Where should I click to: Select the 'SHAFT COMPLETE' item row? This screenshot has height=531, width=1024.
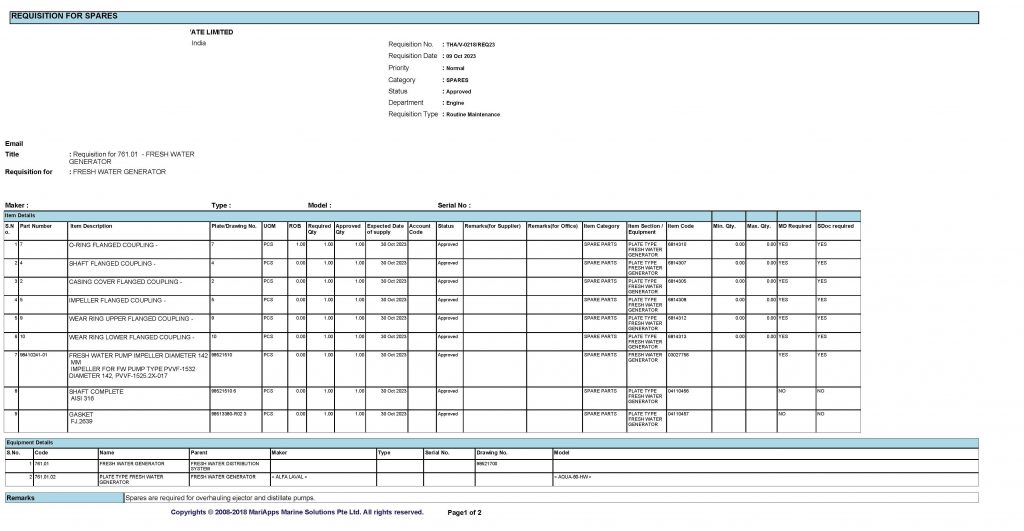pyautogui.click(x=95, y=391)
